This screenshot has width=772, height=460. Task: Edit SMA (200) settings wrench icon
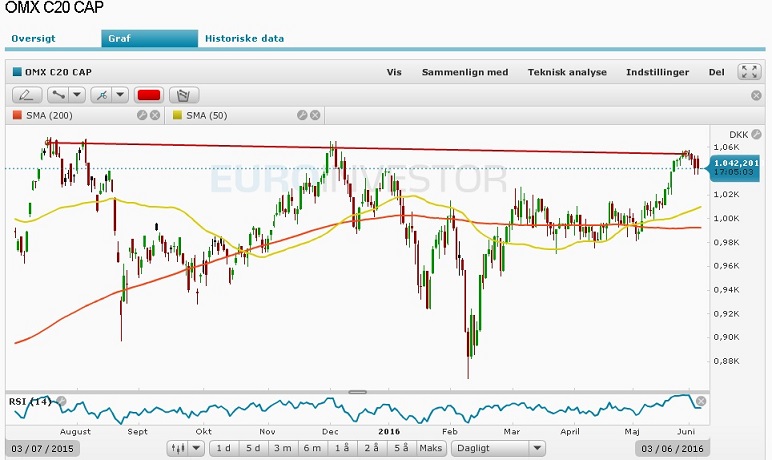coord(142,115)
